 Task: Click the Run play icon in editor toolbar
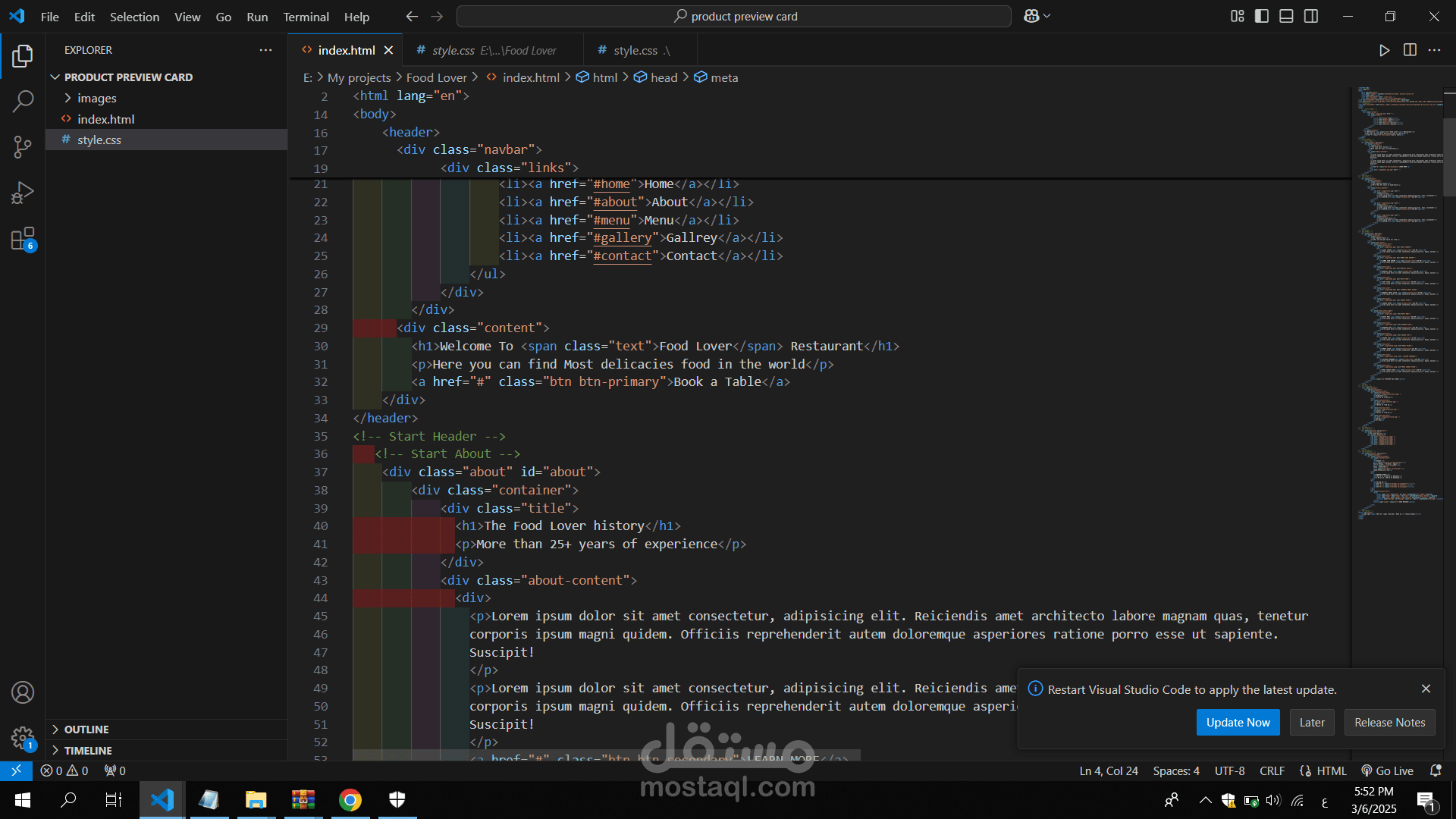pos(1384,50)
